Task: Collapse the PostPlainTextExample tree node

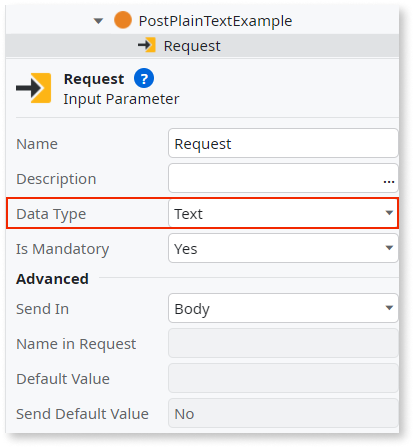Action: point(98,21)
